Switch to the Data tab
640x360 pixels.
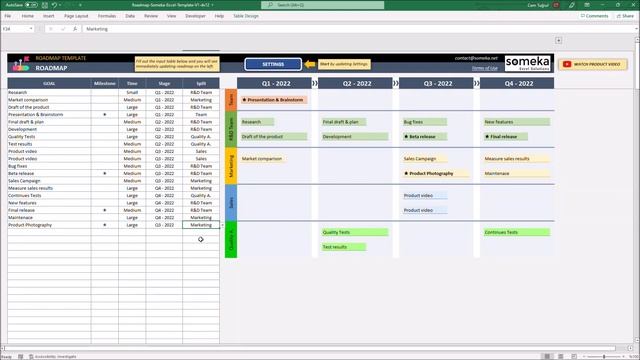[130, 16]
